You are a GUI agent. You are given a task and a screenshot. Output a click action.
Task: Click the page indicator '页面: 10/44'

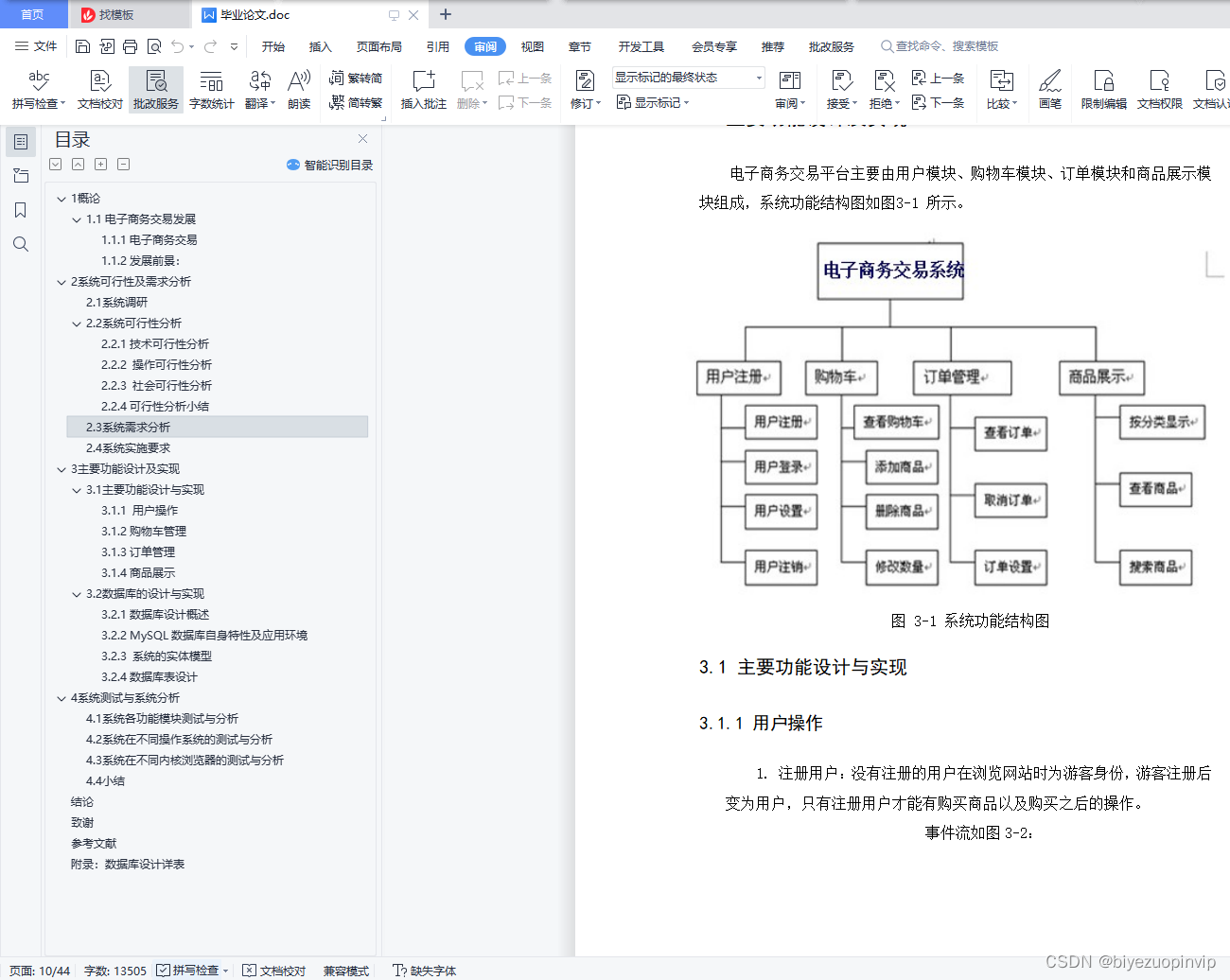point(40,971)
